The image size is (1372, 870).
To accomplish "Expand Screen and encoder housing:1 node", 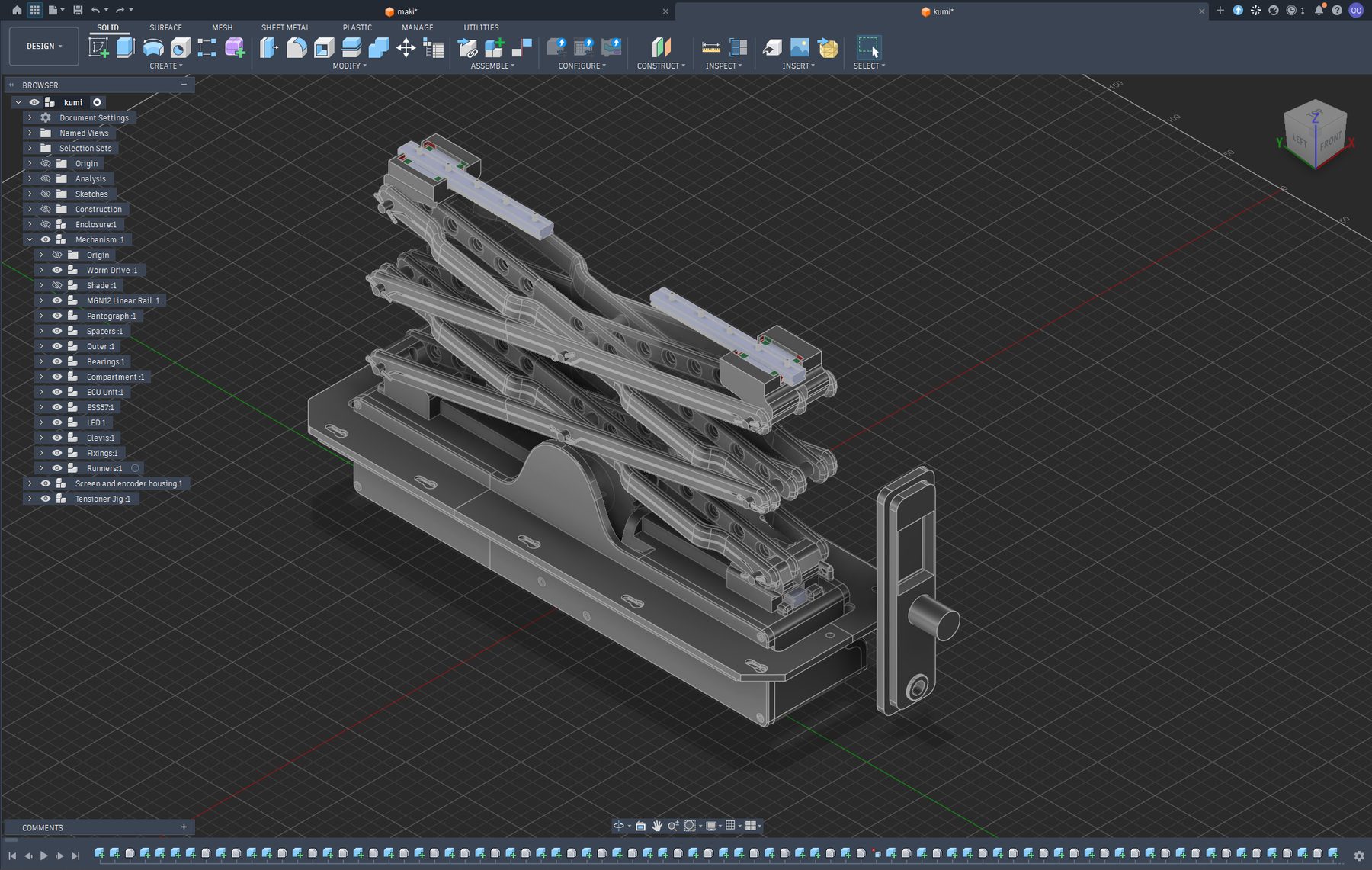I will [30, 483].
